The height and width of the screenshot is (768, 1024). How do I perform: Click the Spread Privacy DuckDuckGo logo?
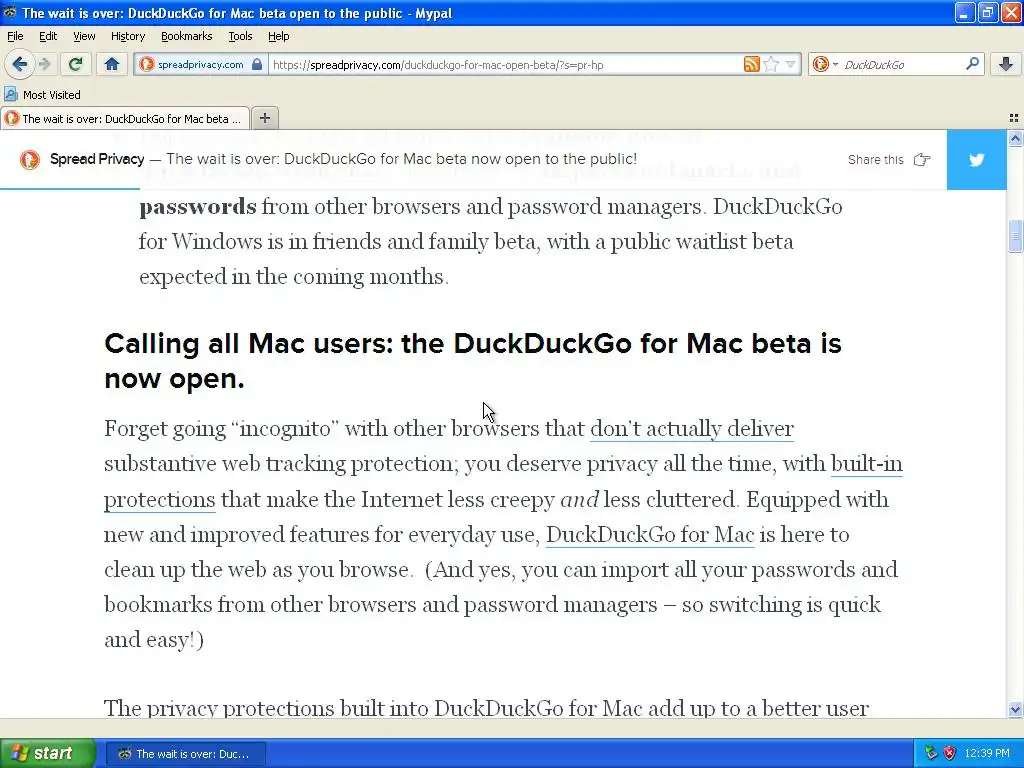[29, 159]
